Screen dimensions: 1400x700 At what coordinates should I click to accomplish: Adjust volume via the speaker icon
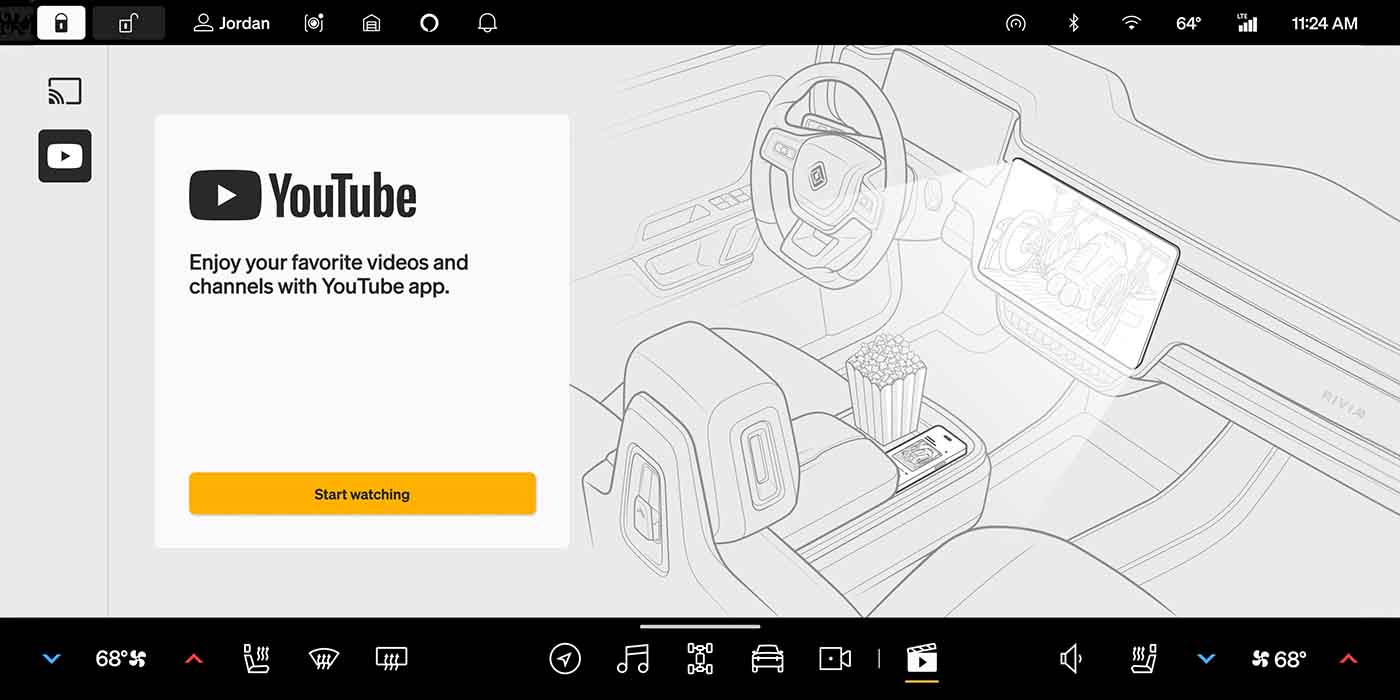point(1070,659)
